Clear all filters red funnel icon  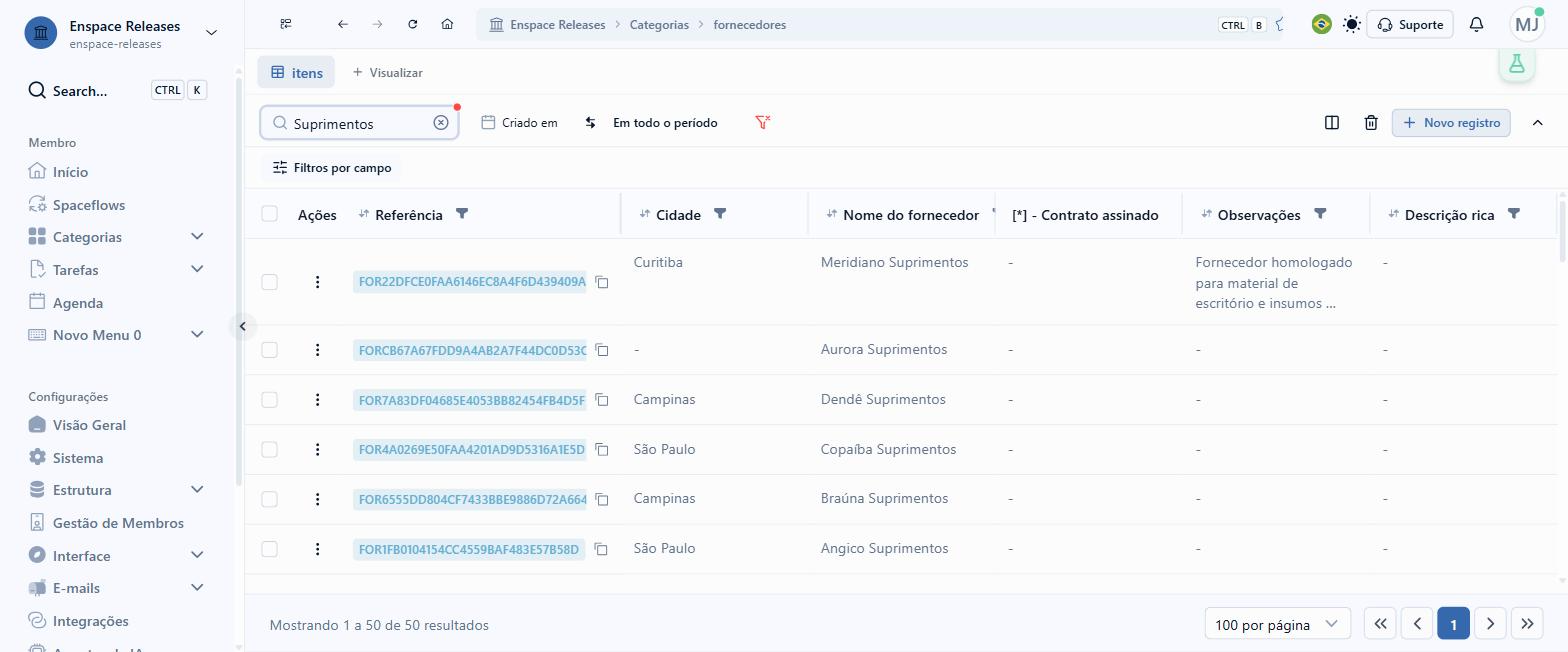coord(763,122)
